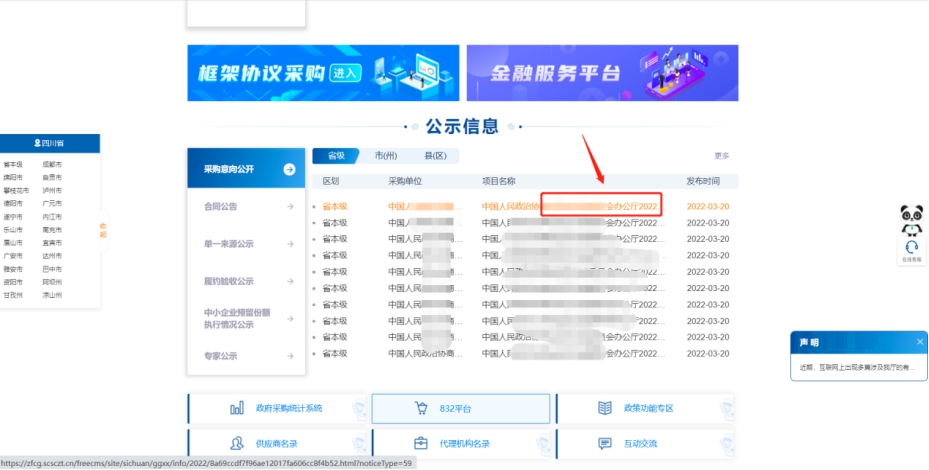929x470 pixels.
Task: Click the 政策功能专区 book icon
Action: [x=604, y=408]
